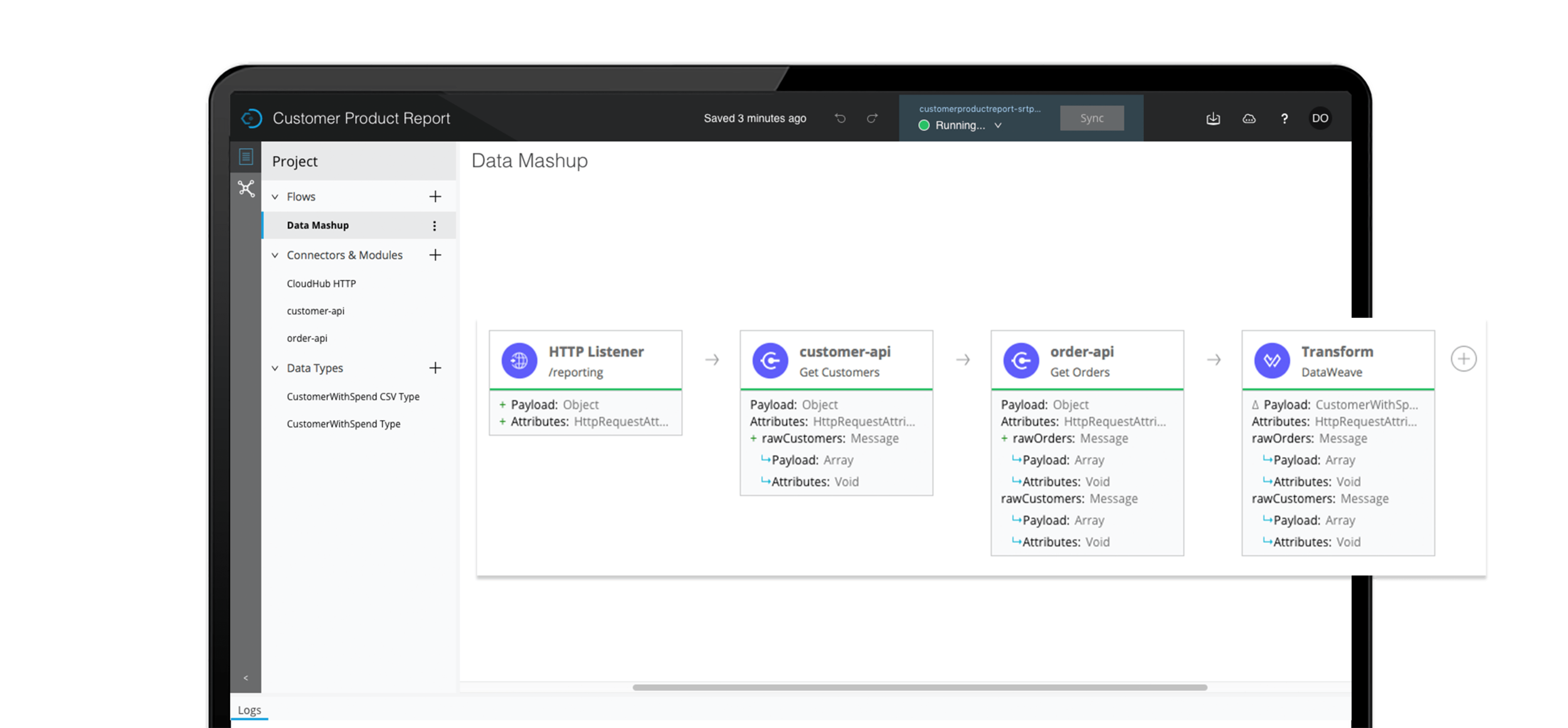Add a new component after Transform
1568x728 pixels.
pos(1463,359)
